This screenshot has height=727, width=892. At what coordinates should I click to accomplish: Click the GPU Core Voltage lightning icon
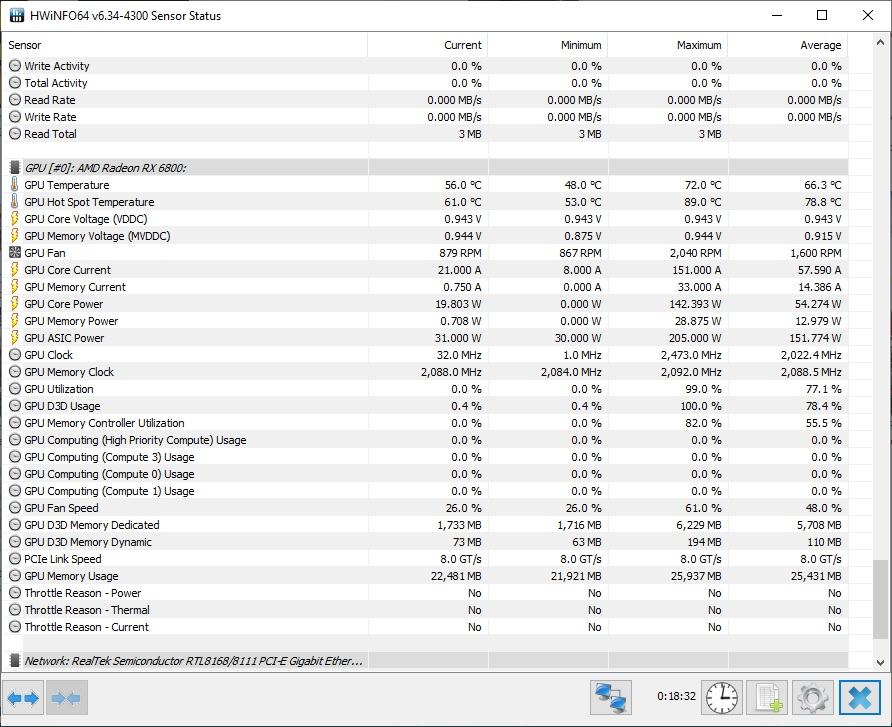pos(15,219)
